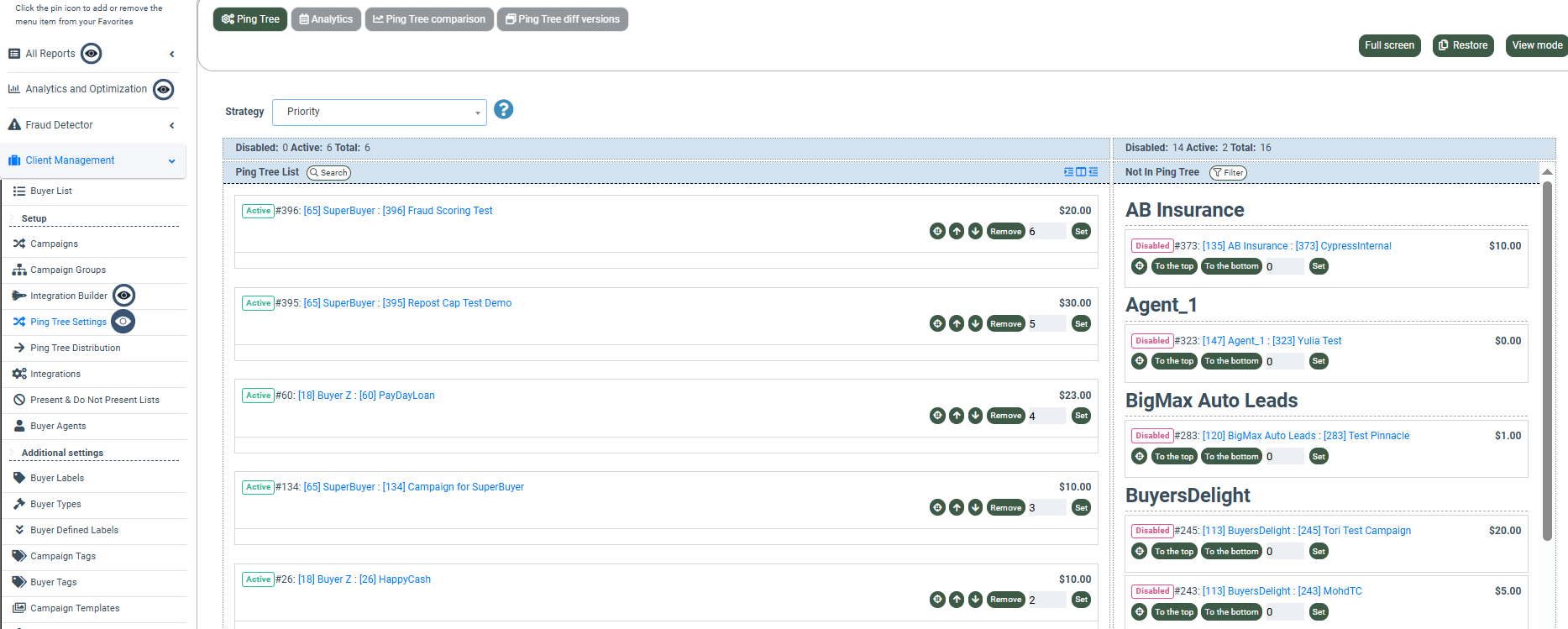The width and height of the screenshot is (1568, 629).
Task: Click down arrow on Campaign for SuperBuyer row
Action: (x=975, y=507)
